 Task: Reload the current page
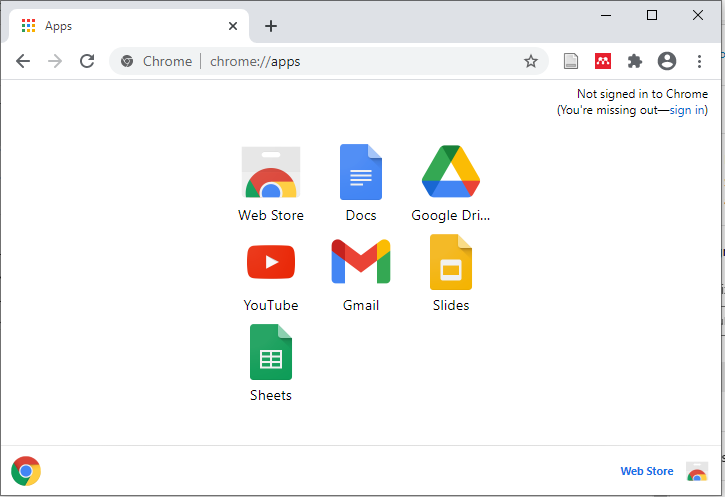tap(87, 61)
